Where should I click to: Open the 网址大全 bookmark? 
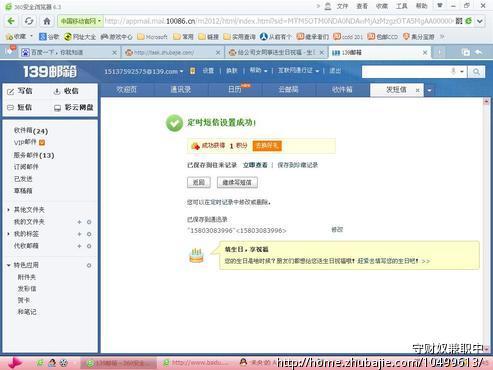[80, 37]
